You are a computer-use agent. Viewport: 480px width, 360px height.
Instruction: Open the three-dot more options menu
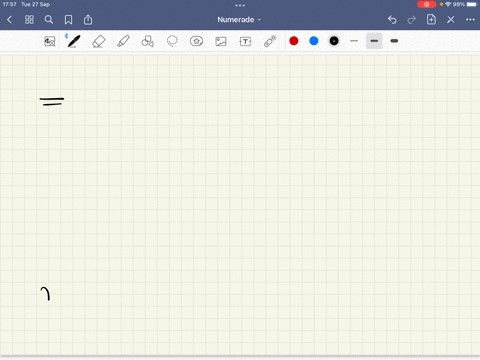coord(470,20)
